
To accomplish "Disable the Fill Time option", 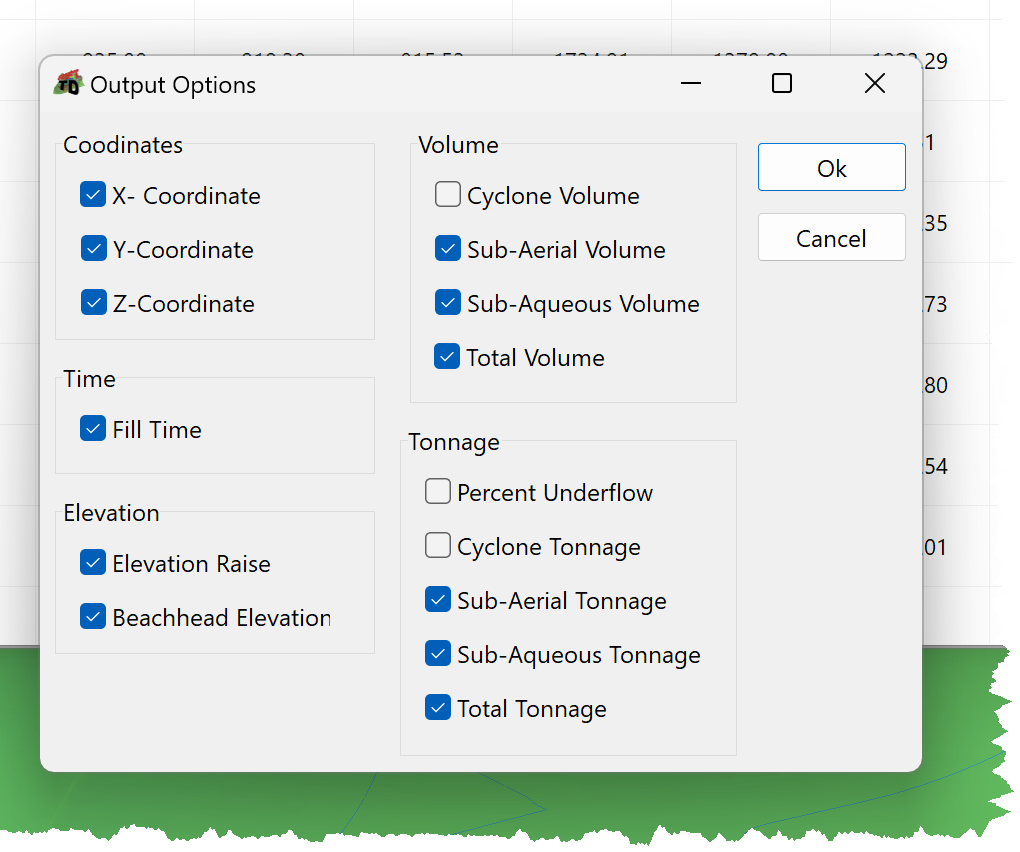I will [x=93, y=429].
